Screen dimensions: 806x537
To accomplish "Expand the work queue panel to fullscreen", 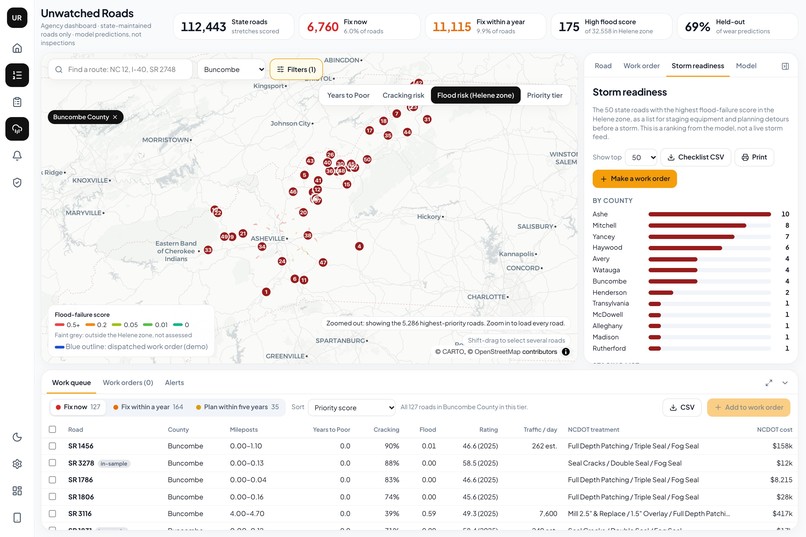I will pyautogui.click(x=769, y=383).
